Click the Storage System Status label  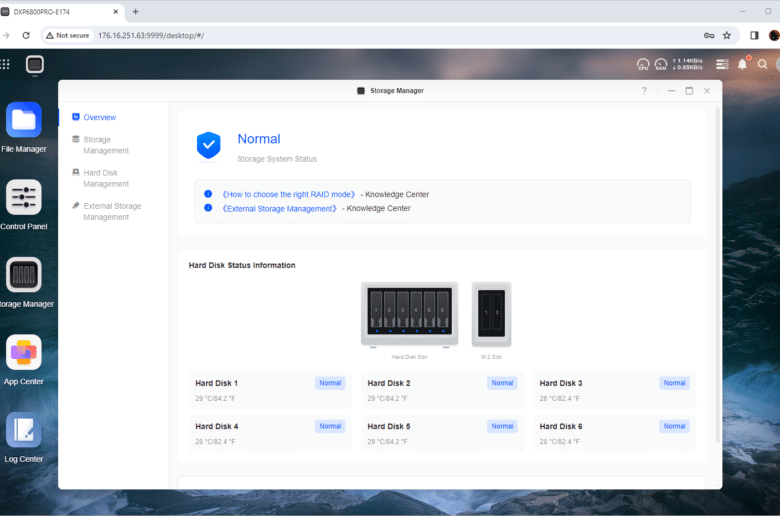(x=277, y=159)
